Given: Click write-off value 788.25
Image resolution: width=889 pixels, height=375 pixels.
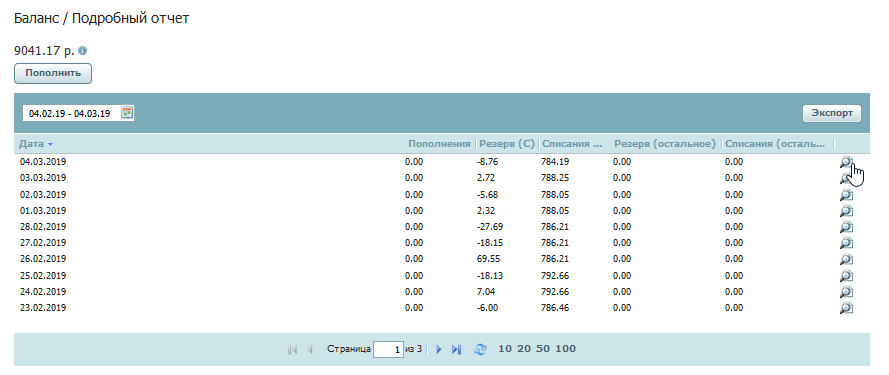Looking at the screenshot, I should [555, 178].
